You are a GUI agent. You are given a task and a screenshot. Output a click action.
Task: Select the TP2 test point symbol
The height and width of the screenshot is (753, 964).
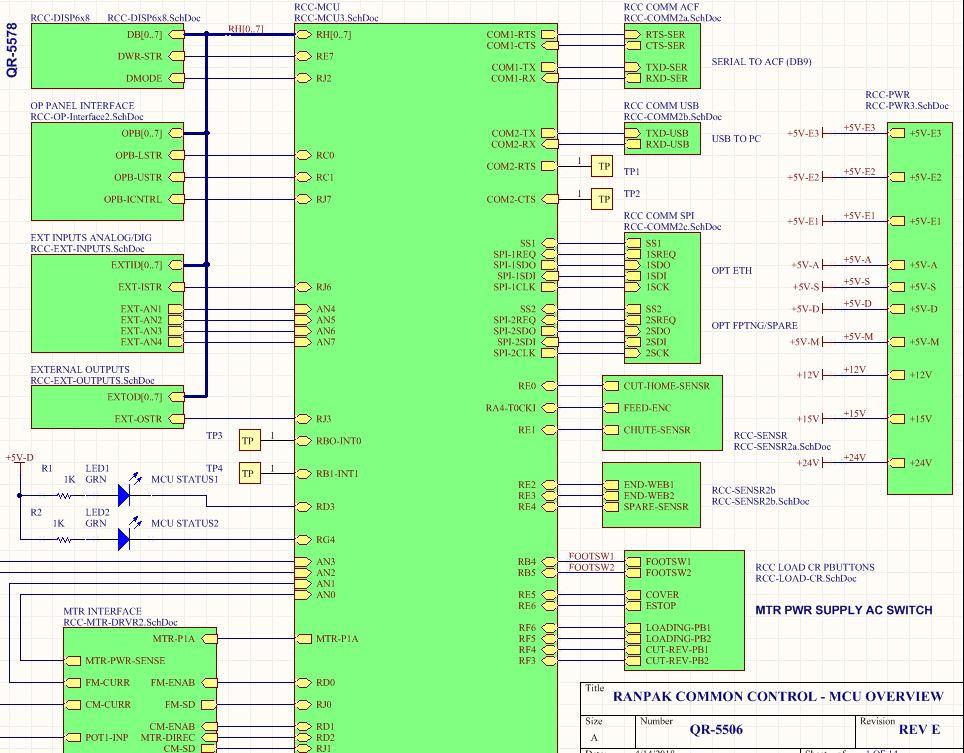602,199
